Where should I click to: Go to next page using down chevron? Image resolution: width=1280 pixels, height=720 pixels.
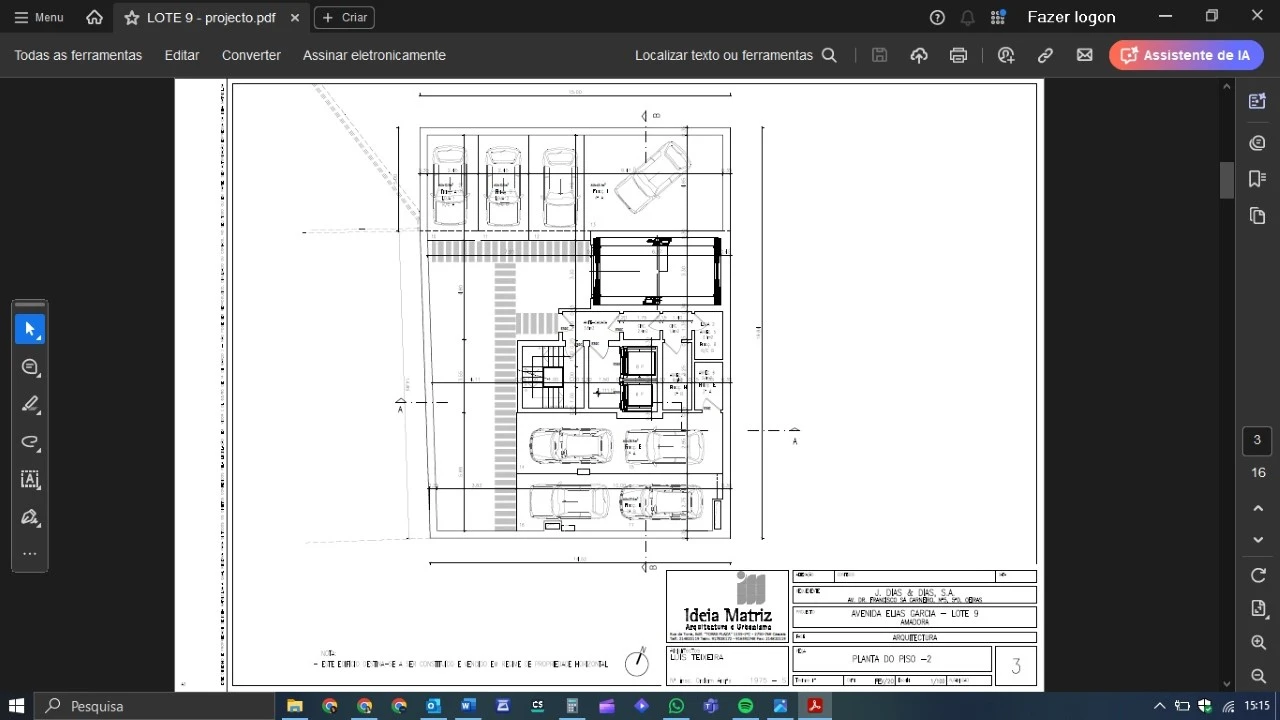[x=1258, y=540]
